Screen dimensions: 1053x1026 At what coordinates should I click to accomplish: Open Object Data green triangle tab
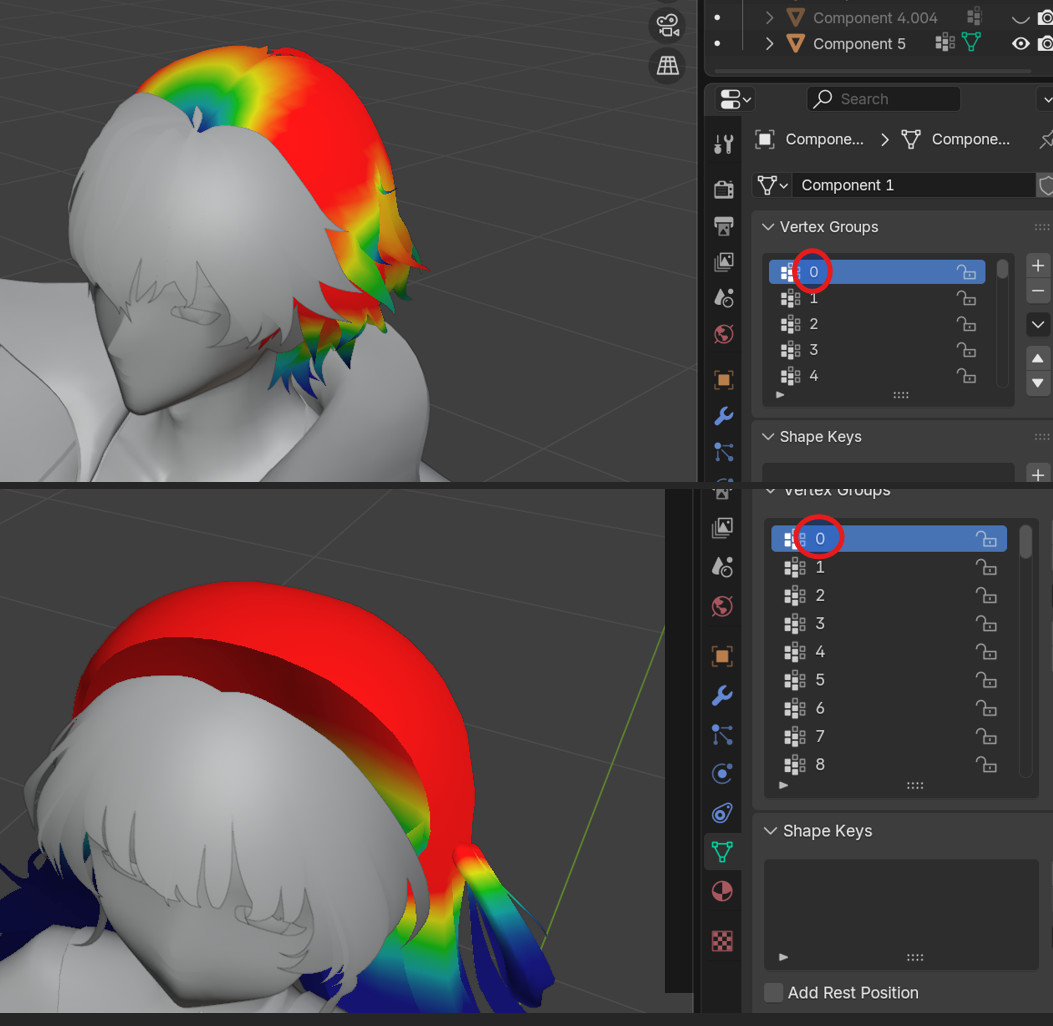coord(723,852)
